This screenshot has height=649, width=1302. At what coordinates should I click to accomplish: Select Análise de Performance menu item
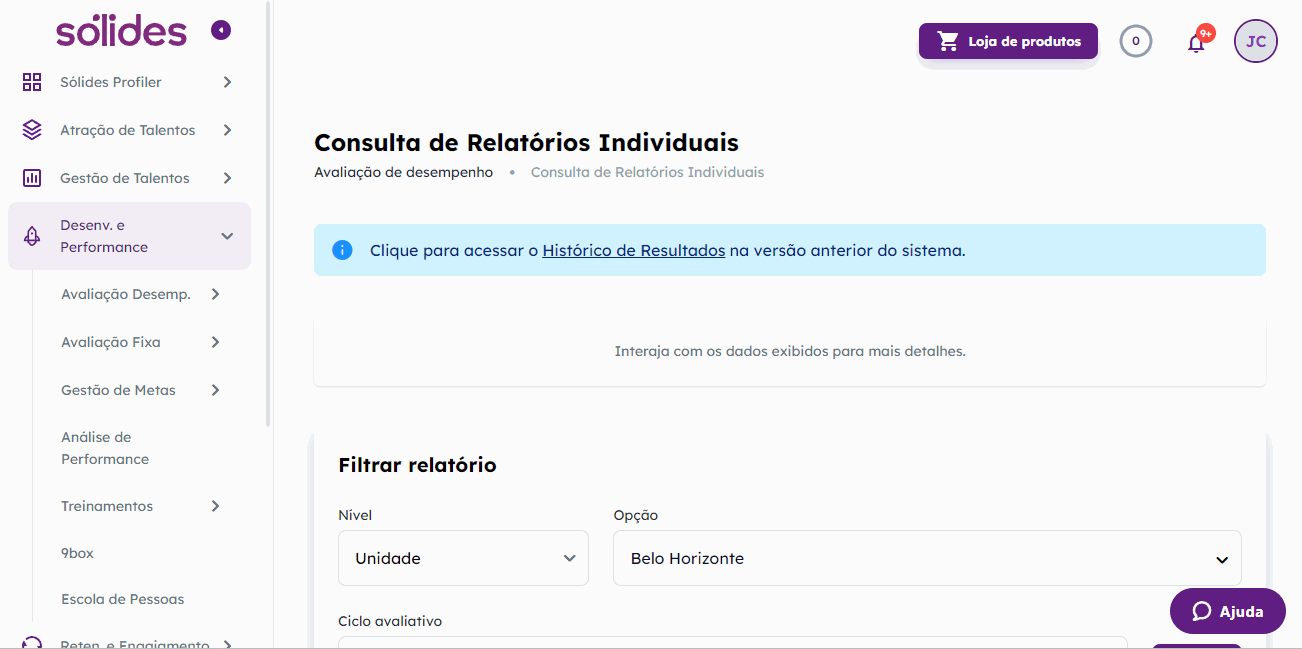click(105, 448)
